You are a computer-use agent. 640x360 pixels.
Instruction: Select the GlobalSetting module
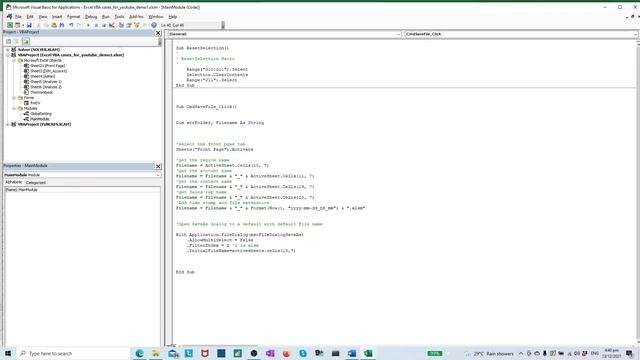pyautogui.click(x=41, y=114)
